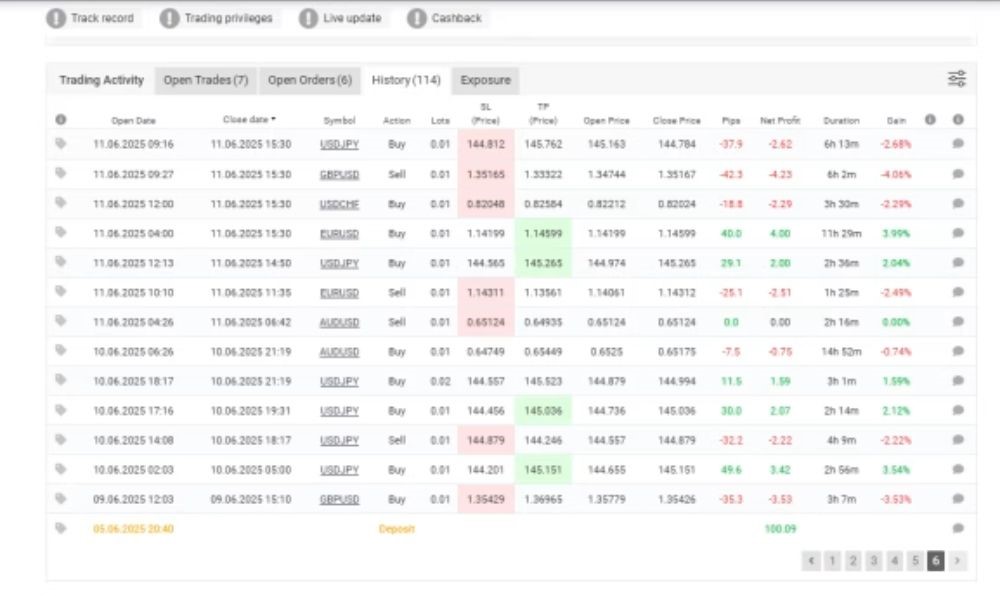Image resolution: width=1000 pixels, height=596 pixels.
Task: Go to page 1 in pagination
Action: point(832,561)
